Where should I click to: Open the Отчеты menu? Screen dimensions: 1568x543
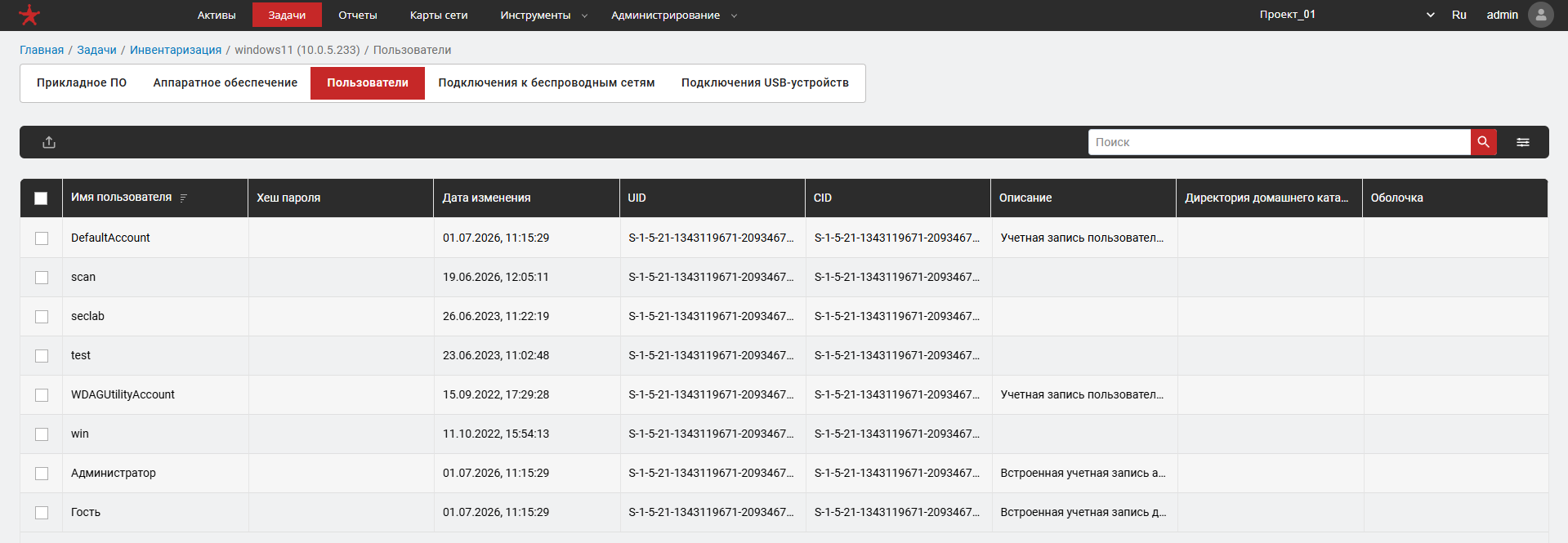[358, 15]
